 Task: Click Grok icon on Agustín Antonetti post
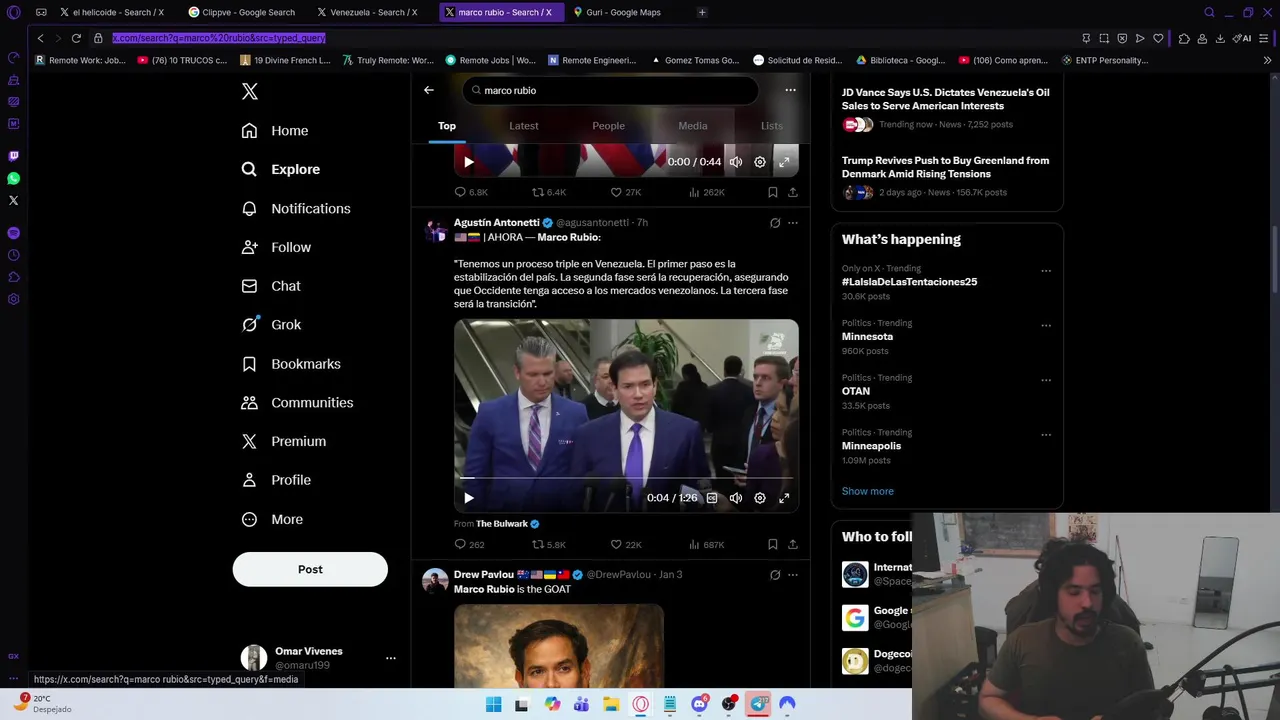[775, 223]
